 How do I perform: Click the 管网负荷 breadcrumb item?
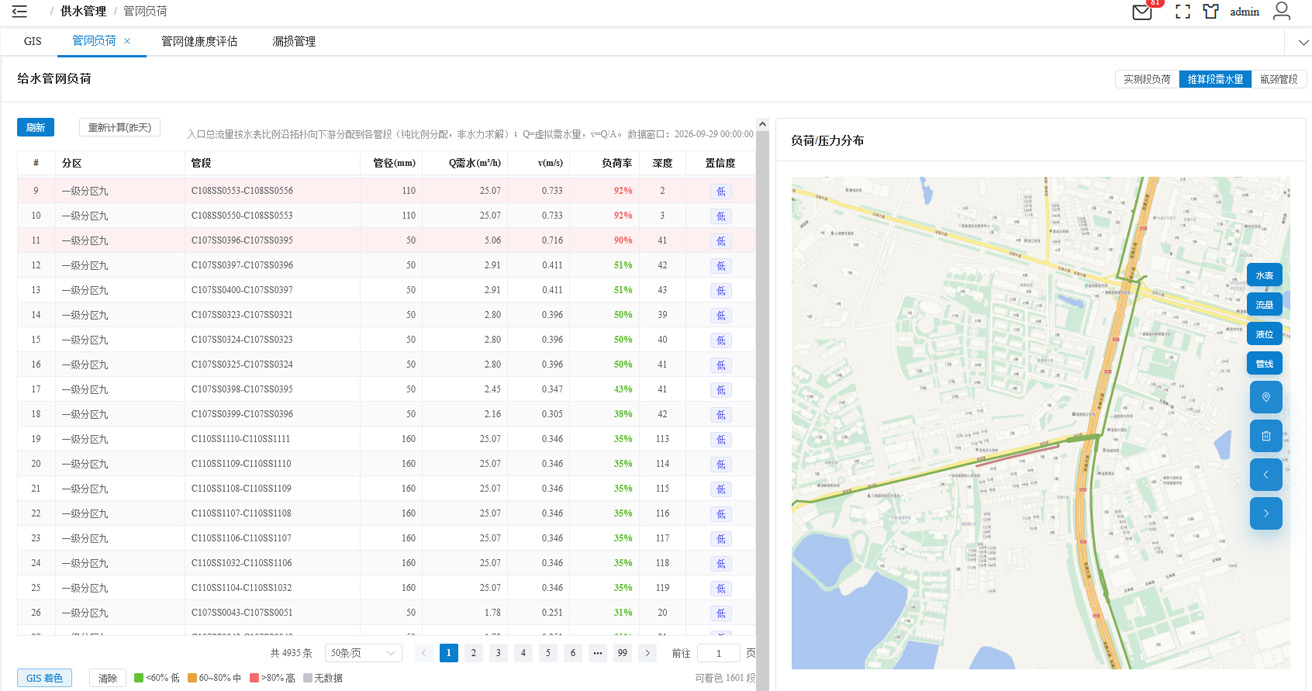(145, 12)
